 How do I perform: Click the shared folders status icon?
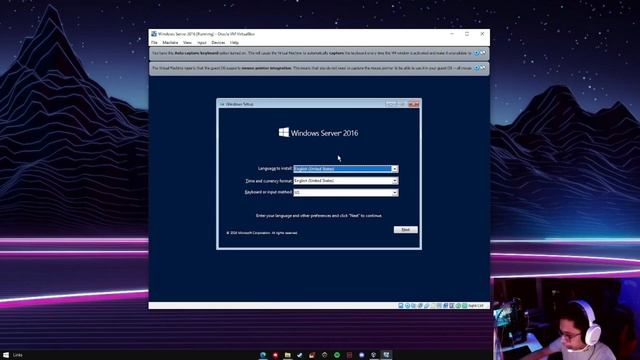point(433,306)
